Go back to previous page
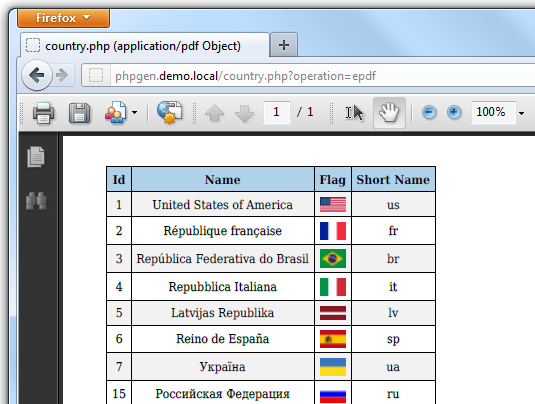Screen dimensions: 535x404 tap(37, 75)
